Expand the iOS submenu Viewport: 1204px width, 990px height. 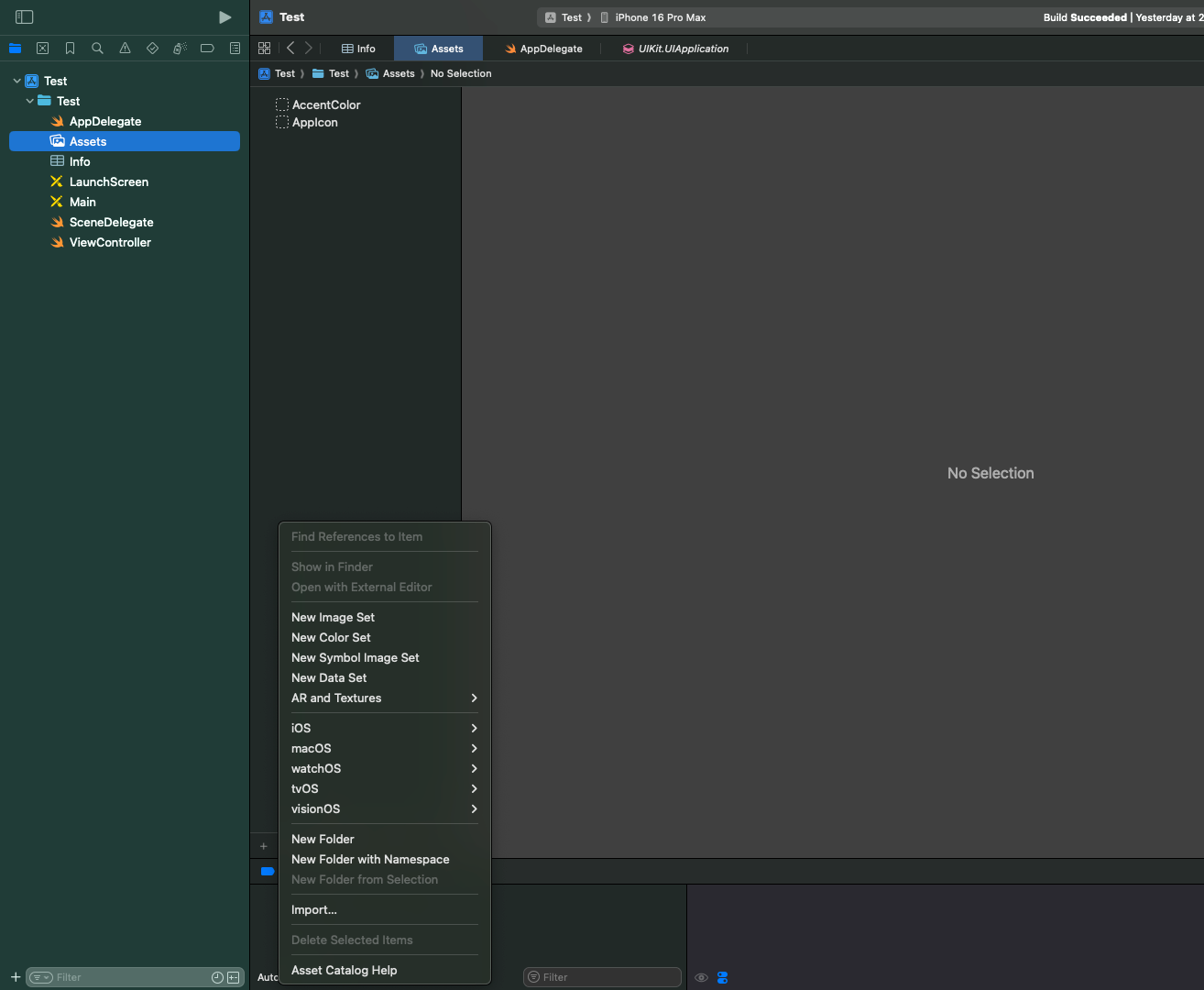385,729
